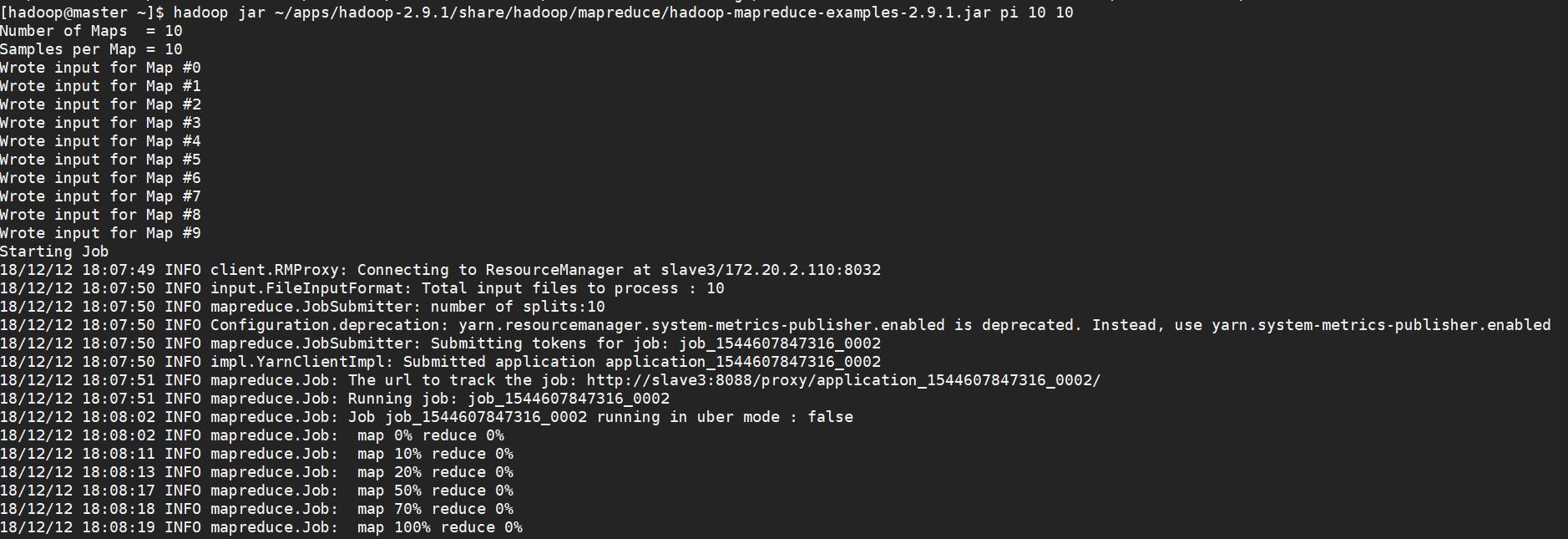Image resolution: width=1568 pixels, height=539 pixels.
Task: Click the job tracking URL on slave3:8088
Action: click(843, 380)
